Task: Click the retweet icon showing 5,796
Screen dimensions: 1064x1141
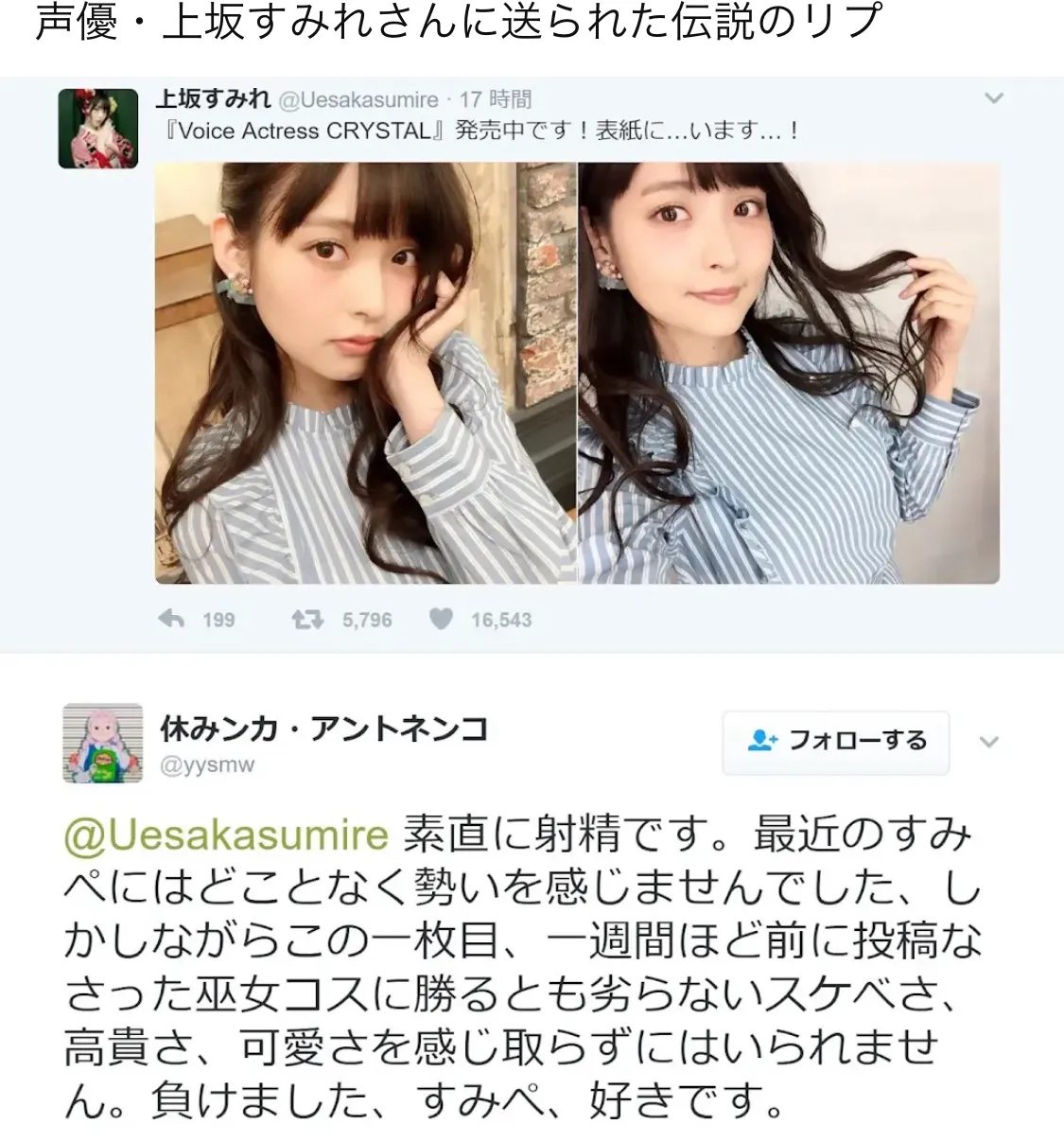Action: [x=308, y=620]
